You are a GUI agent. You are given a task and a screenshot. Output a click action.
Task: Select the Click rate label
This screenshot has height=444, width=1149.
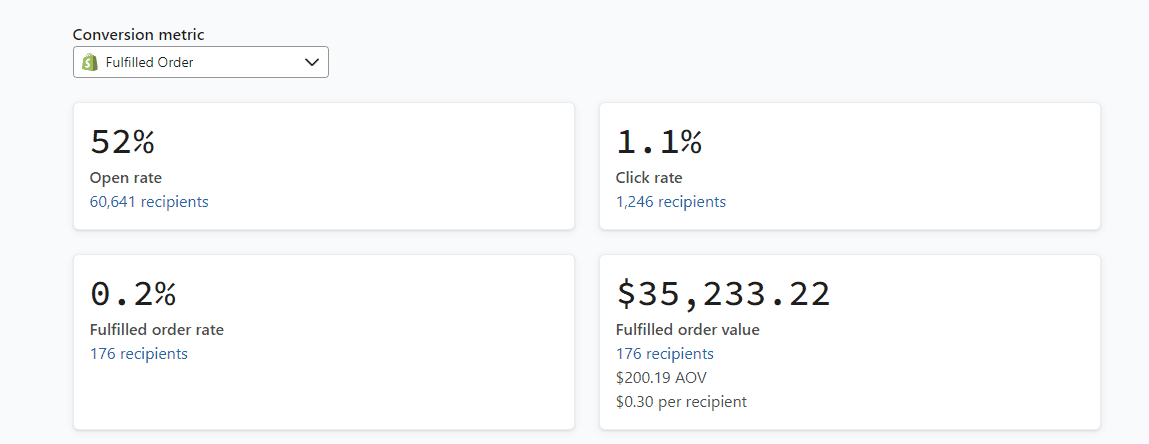[649, 178]
